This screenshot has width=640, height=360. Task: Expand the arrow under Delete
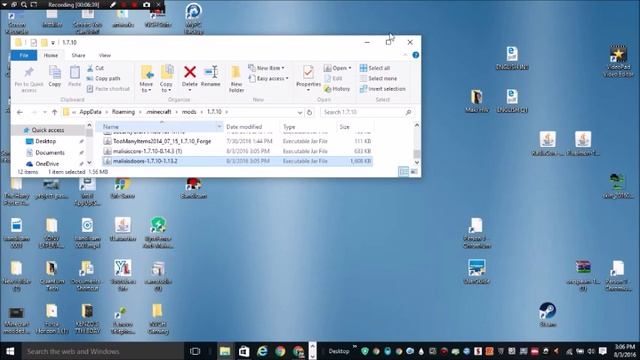pos(190,90)
